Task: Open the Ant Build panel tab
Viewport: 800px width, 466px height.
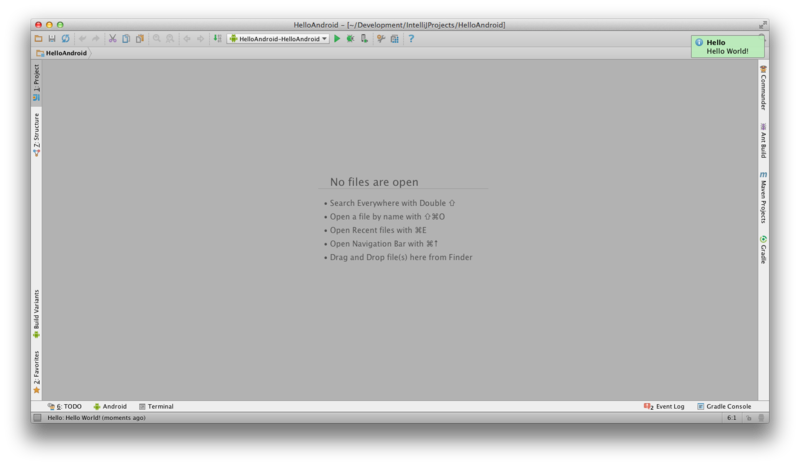Action: click(763, 140)
